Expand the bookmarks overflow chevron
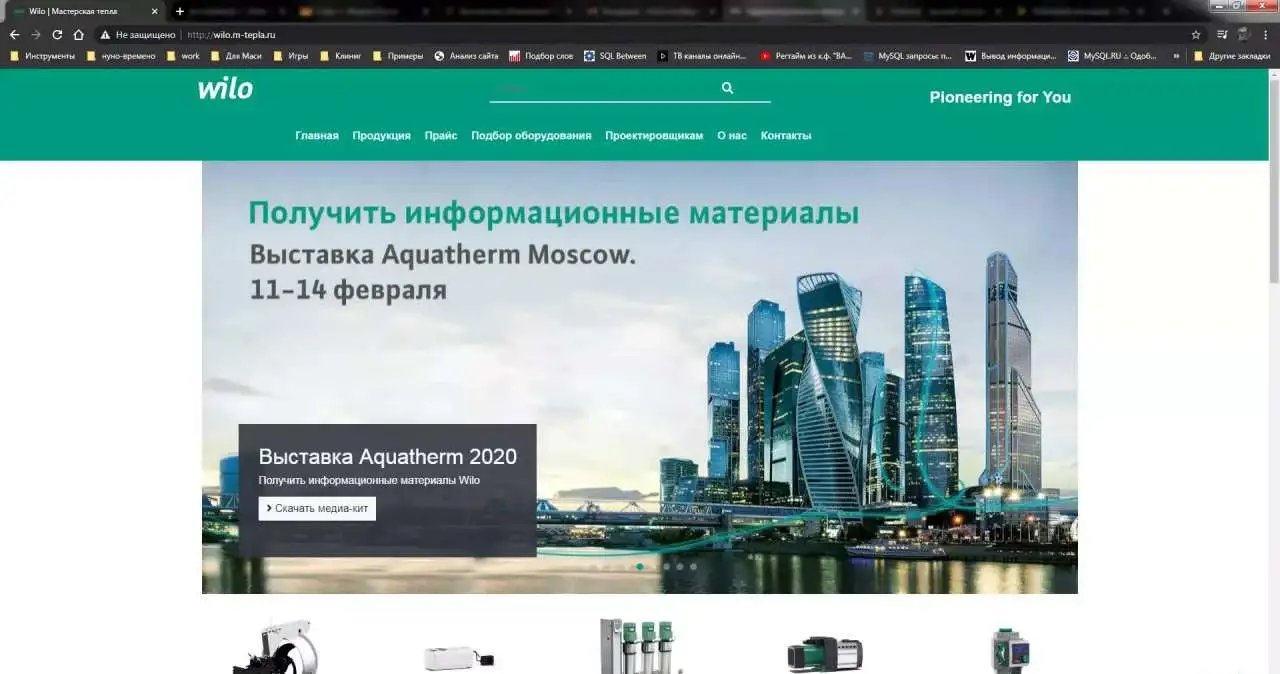The image size is (1280, 674). pyautogui.click(x=1176, y=56)
